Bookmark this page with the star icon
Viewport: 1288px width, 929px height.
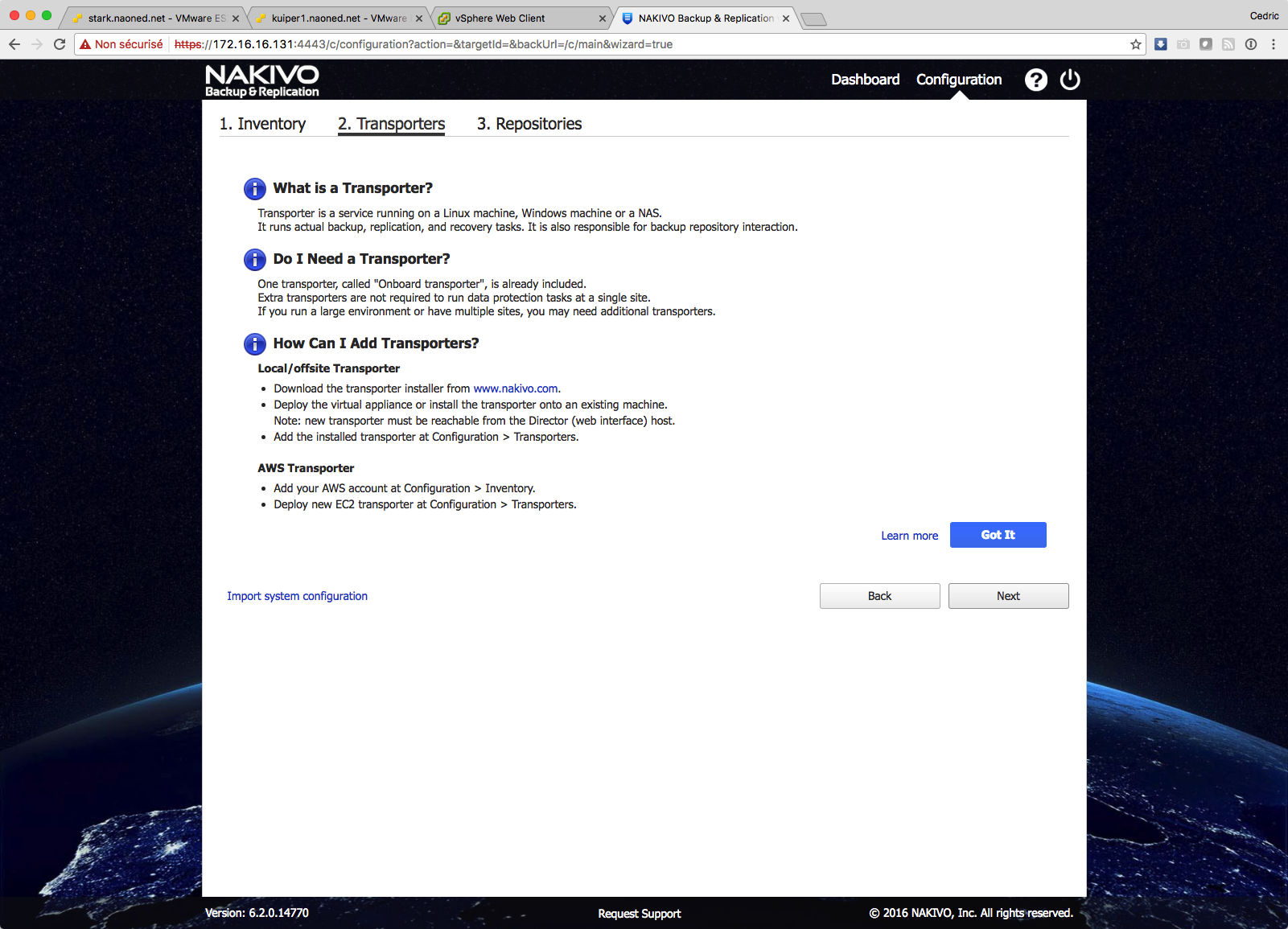1135,44
